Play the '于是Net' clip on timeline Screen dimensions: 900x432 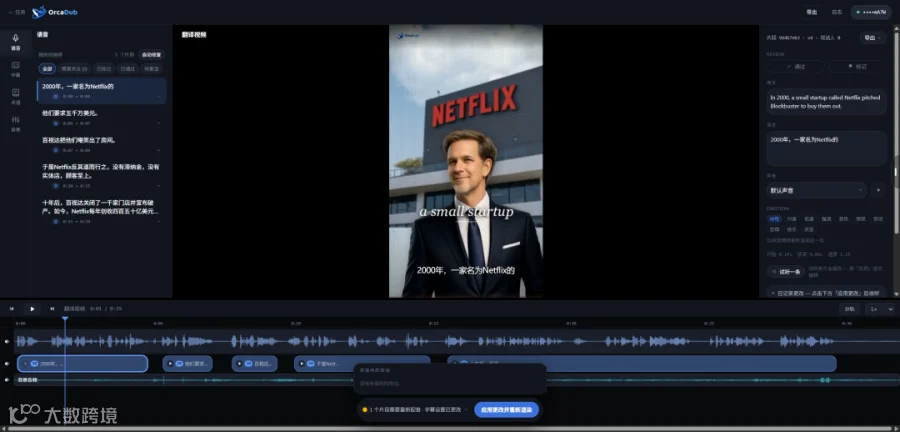point(302,364)
